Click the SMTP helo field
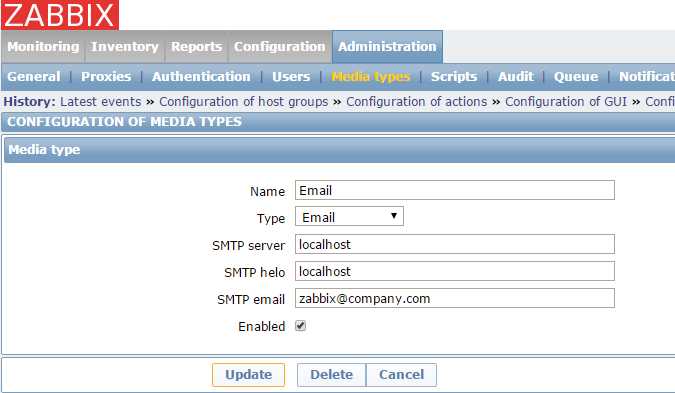 coord(455,271)
